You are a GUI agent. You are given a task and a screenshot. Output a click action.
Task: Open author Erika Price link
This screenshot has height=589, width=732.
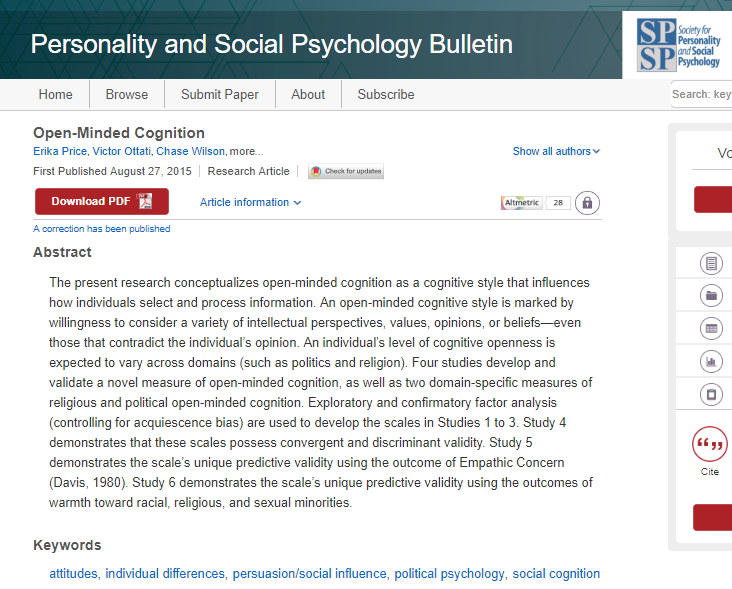pos(60,151)
